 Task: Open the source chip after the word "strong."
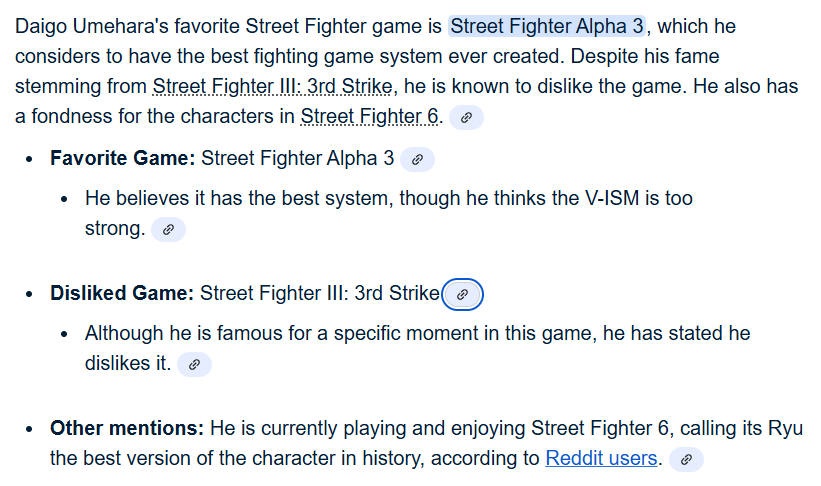(x=168, y=229)
